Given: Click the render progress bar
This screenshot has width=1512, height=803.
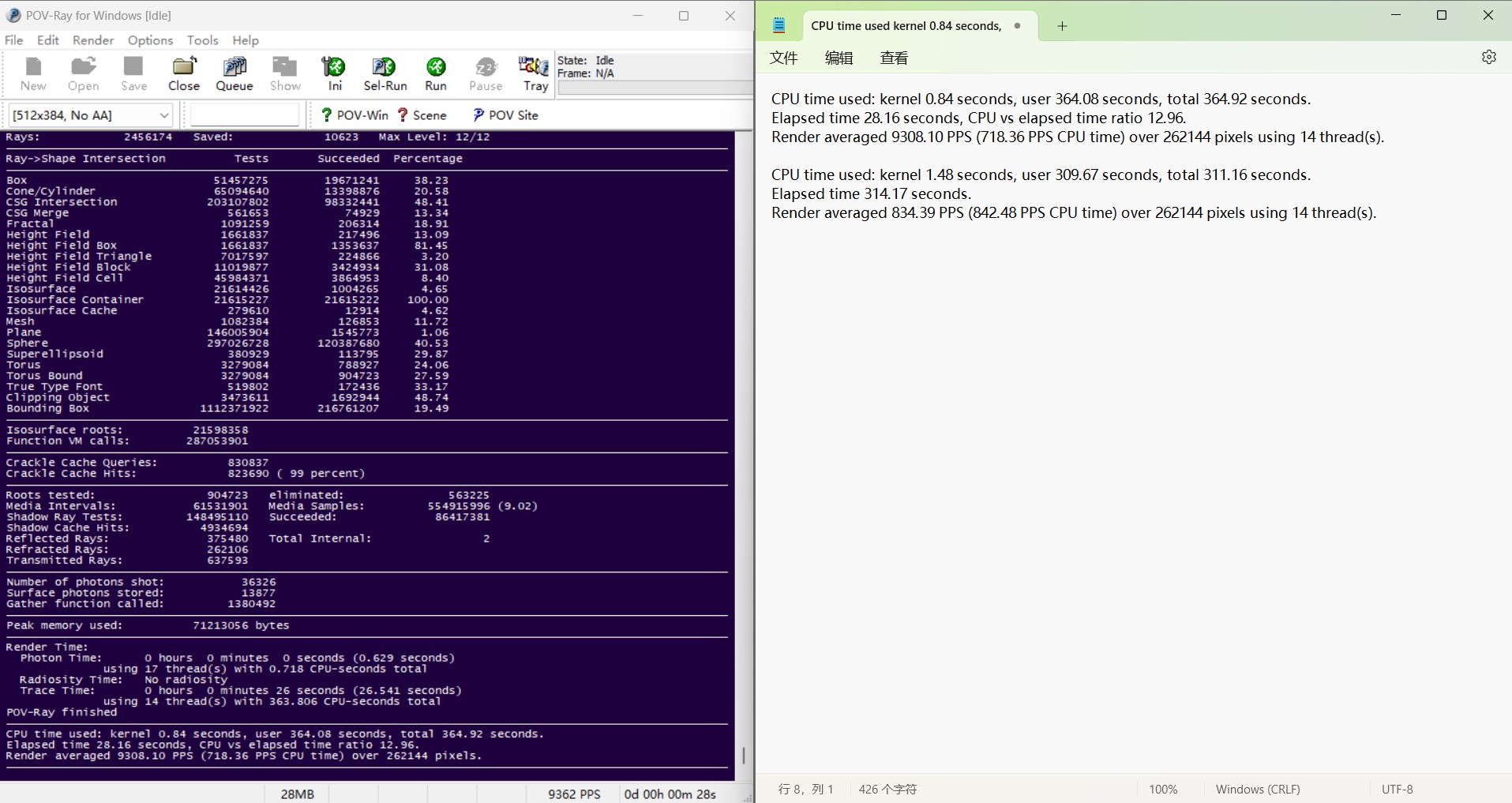Looking at the screenshot, I should pos(655,88).
